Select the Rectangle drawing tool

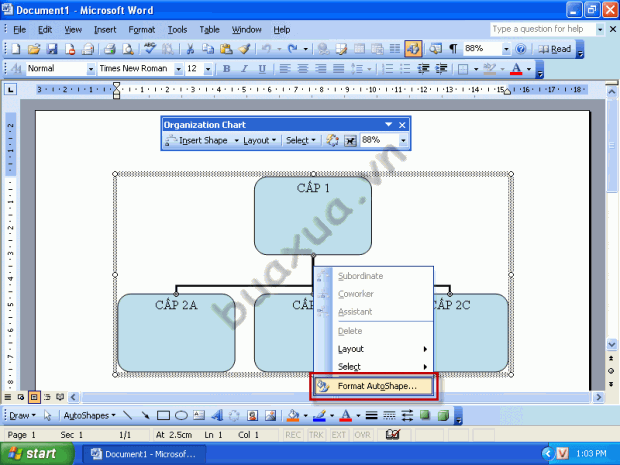(163, 415)
